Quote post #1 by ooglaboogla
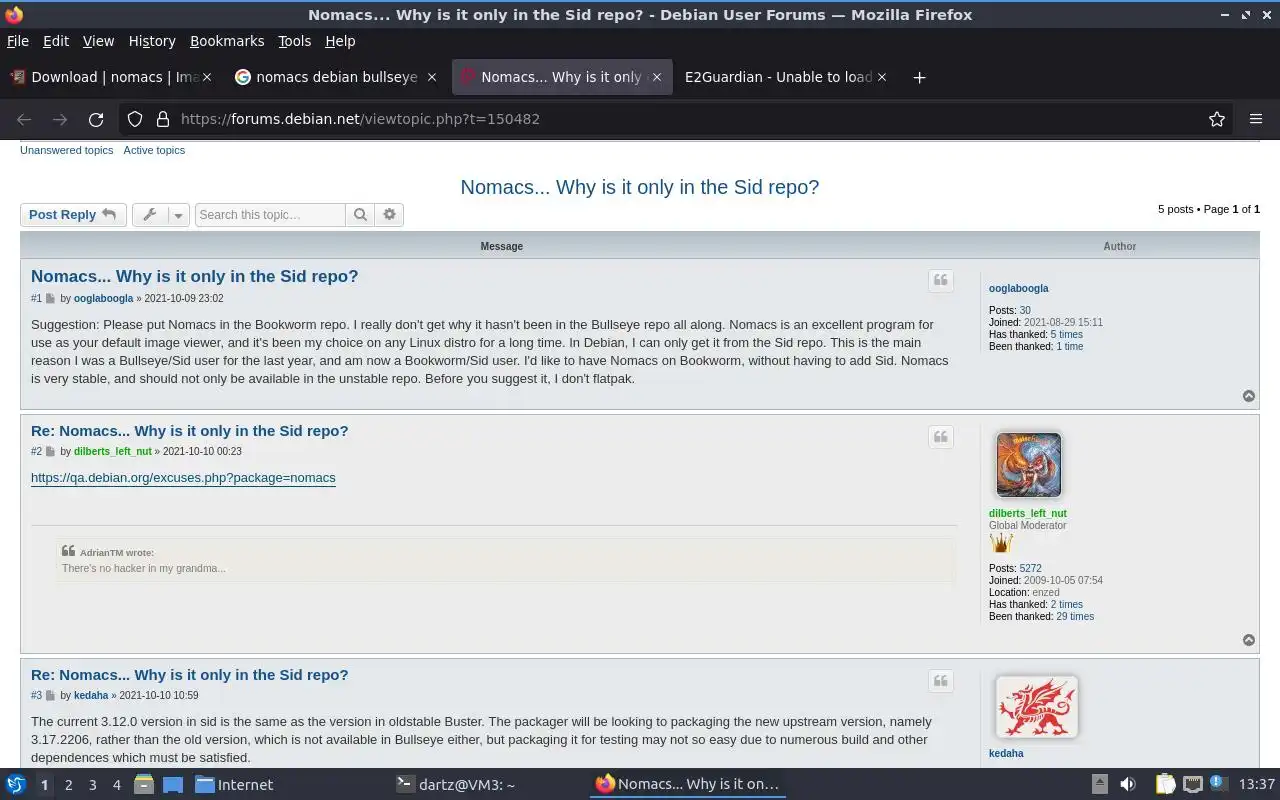The width and height of the screenshot is (1280, 800). click(941, 281)
